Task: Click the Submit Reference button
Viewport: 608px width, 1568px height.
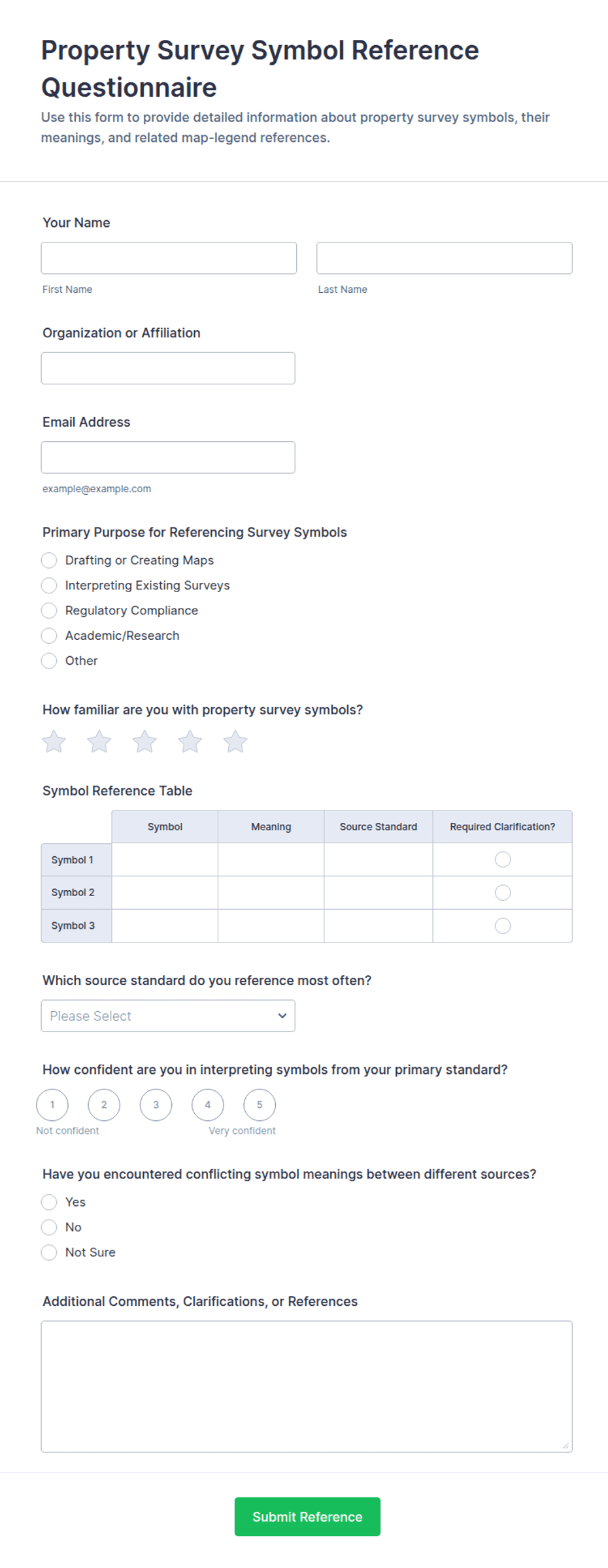Action: pyautogui.click(x=307, y=1516)
